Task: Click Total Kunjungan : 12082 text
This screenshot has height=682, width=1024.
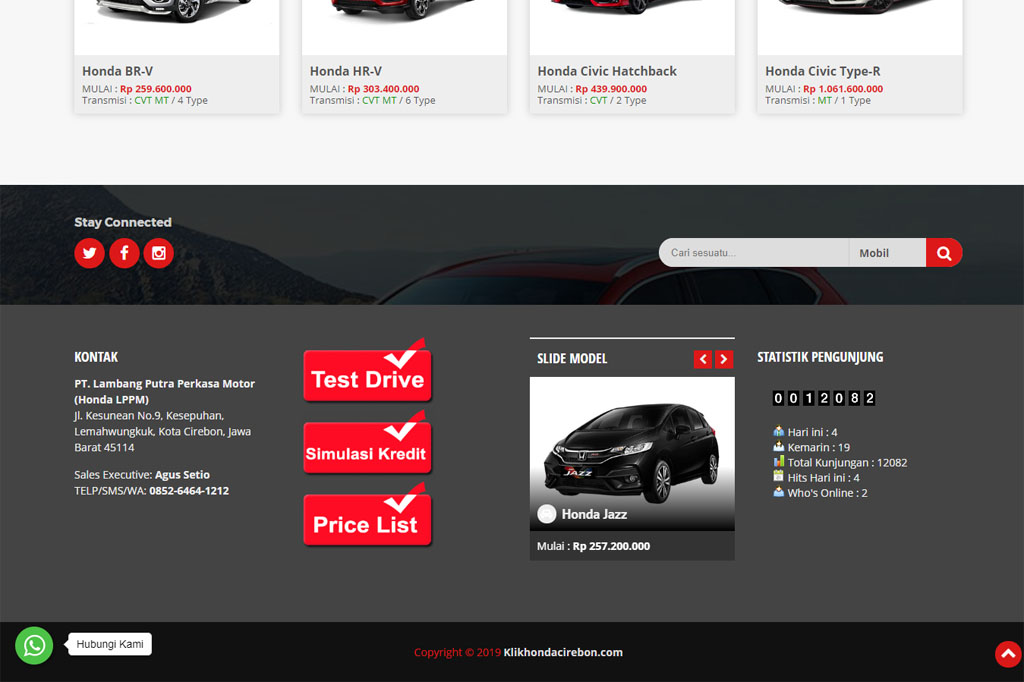Action: [847, 463]
